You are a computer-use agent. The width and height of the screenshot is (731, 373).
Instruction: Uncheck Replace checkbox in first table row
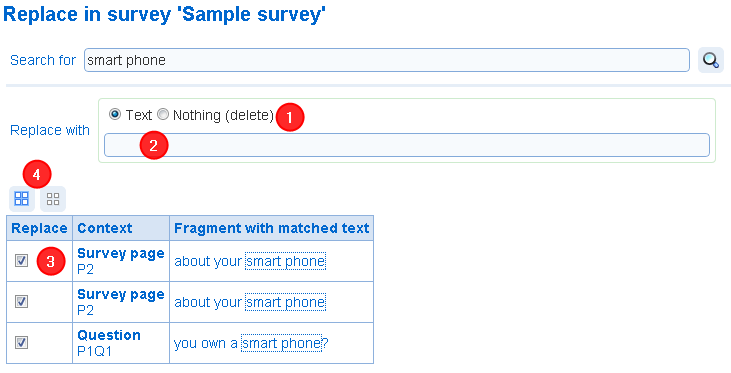click(21, 261)
